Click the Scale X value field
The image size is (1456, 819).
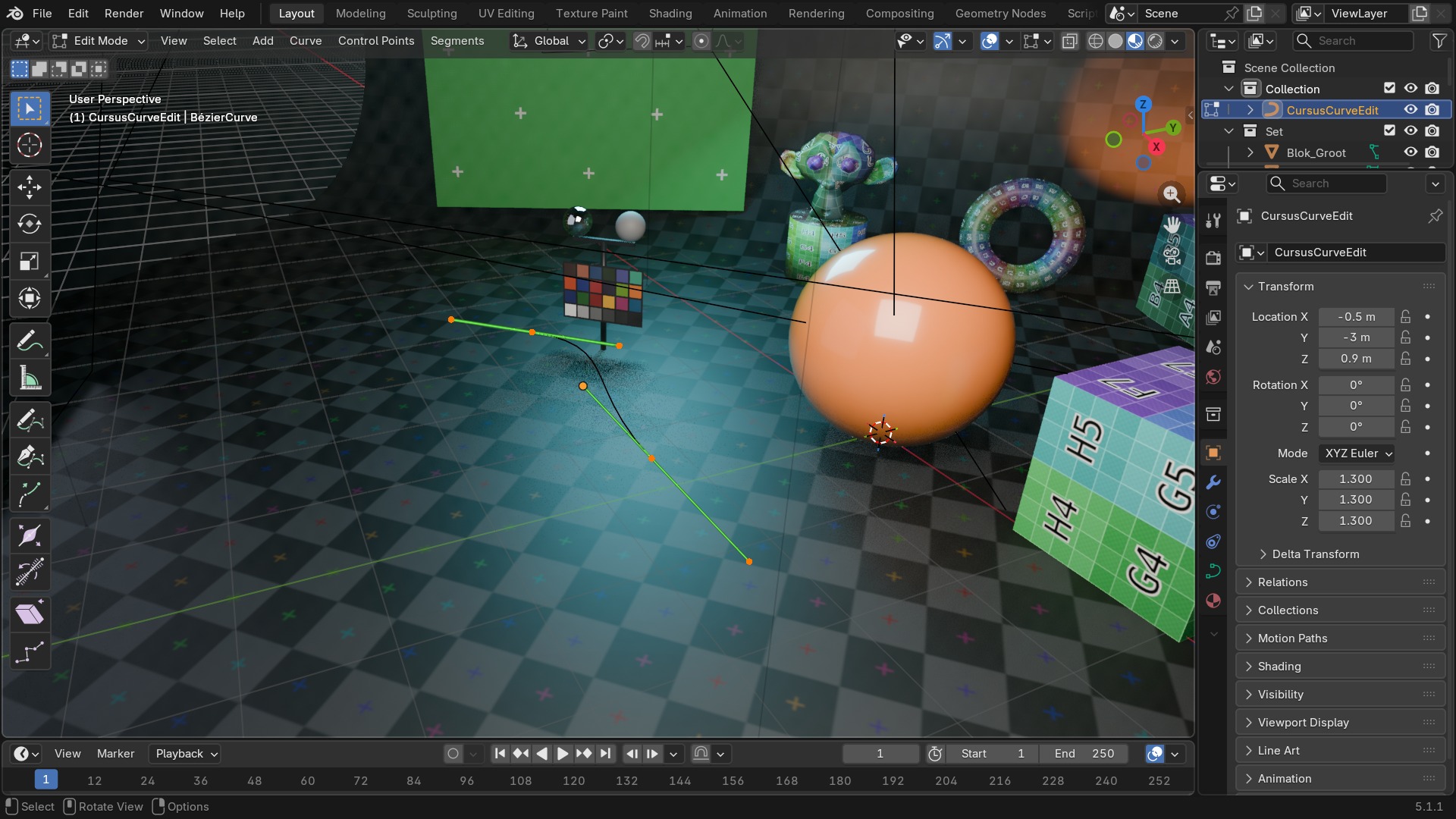click(x=1356, y=479)
